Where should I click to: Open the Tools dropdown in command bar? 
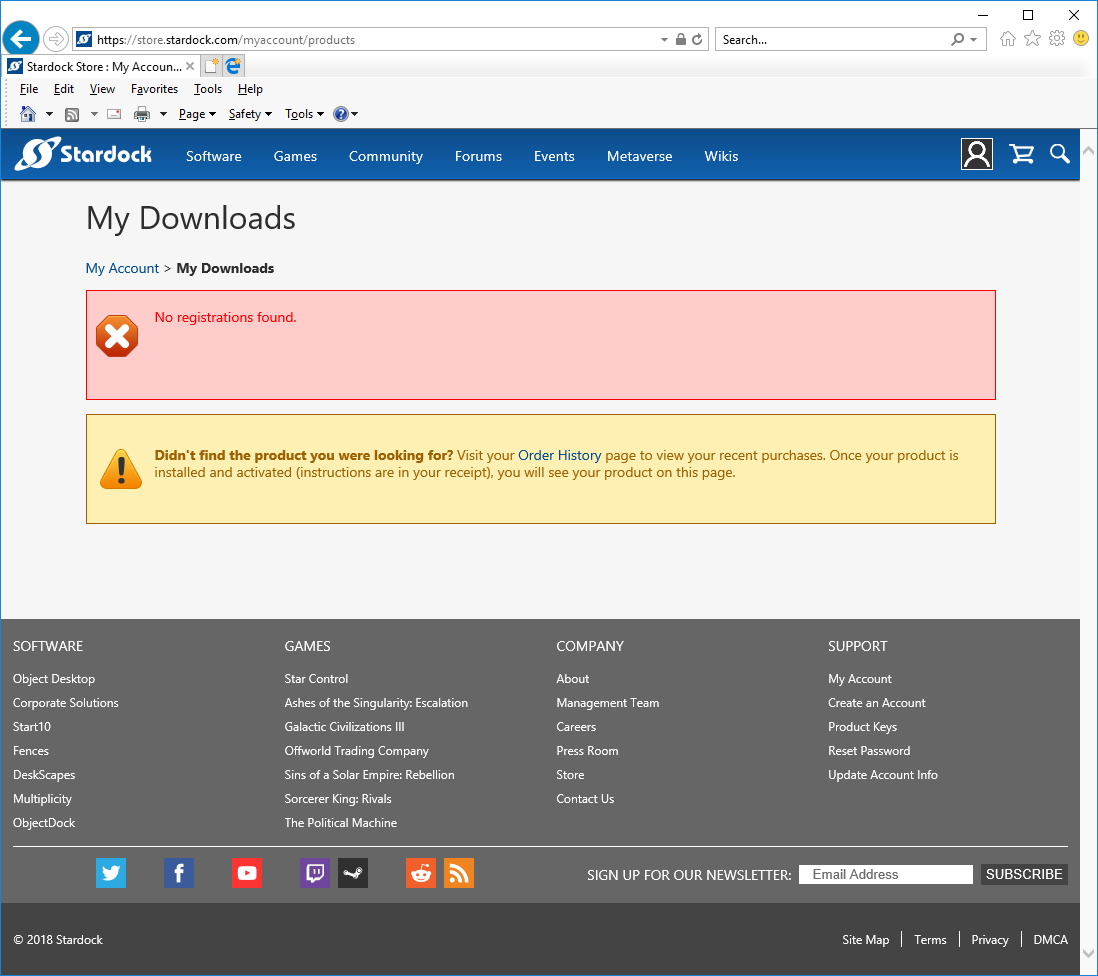pos(304,114)
